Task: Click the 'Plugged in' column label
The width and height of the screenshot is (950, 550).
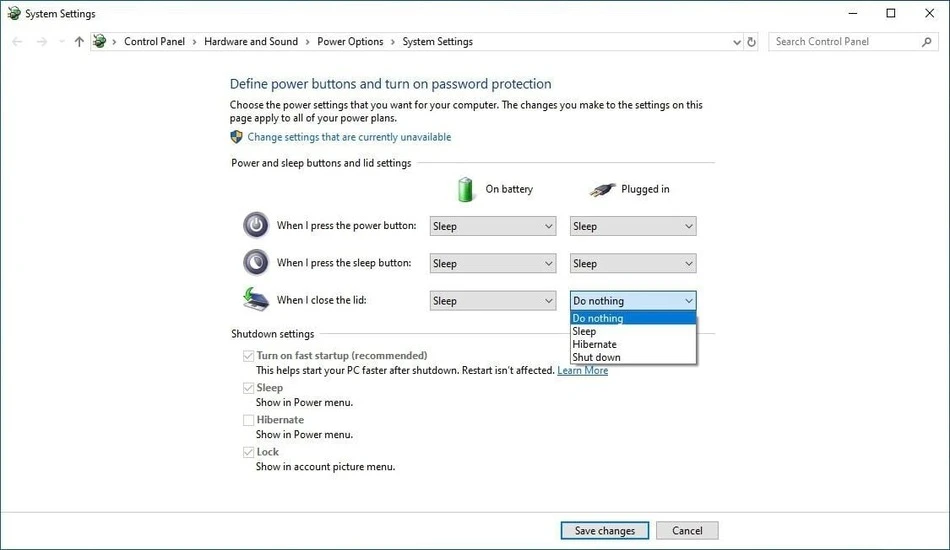Action: click(x=645, y=189)
